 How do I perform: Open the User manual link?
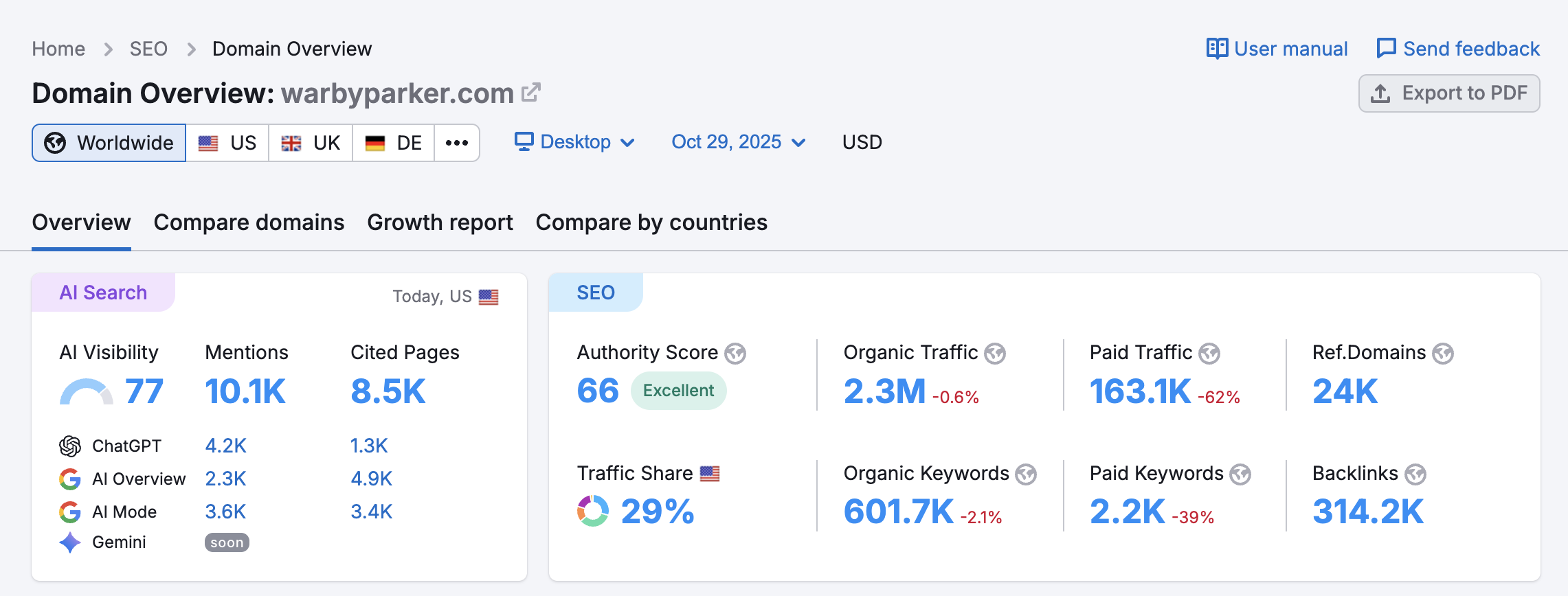[x=1277, y=49]
